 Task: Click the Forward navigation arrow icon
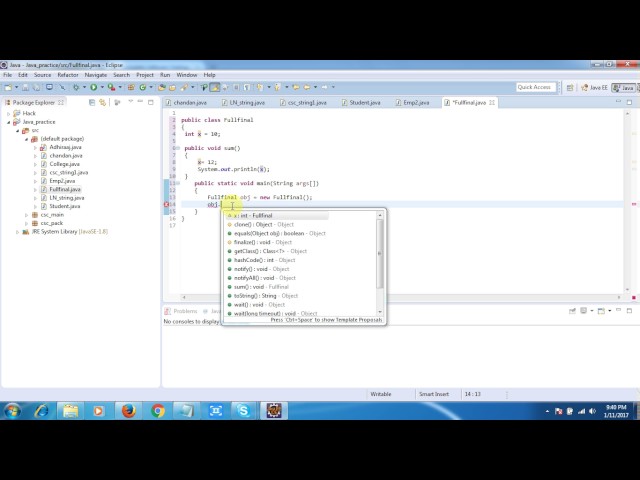pyautogui.click(x=324, y=87)
